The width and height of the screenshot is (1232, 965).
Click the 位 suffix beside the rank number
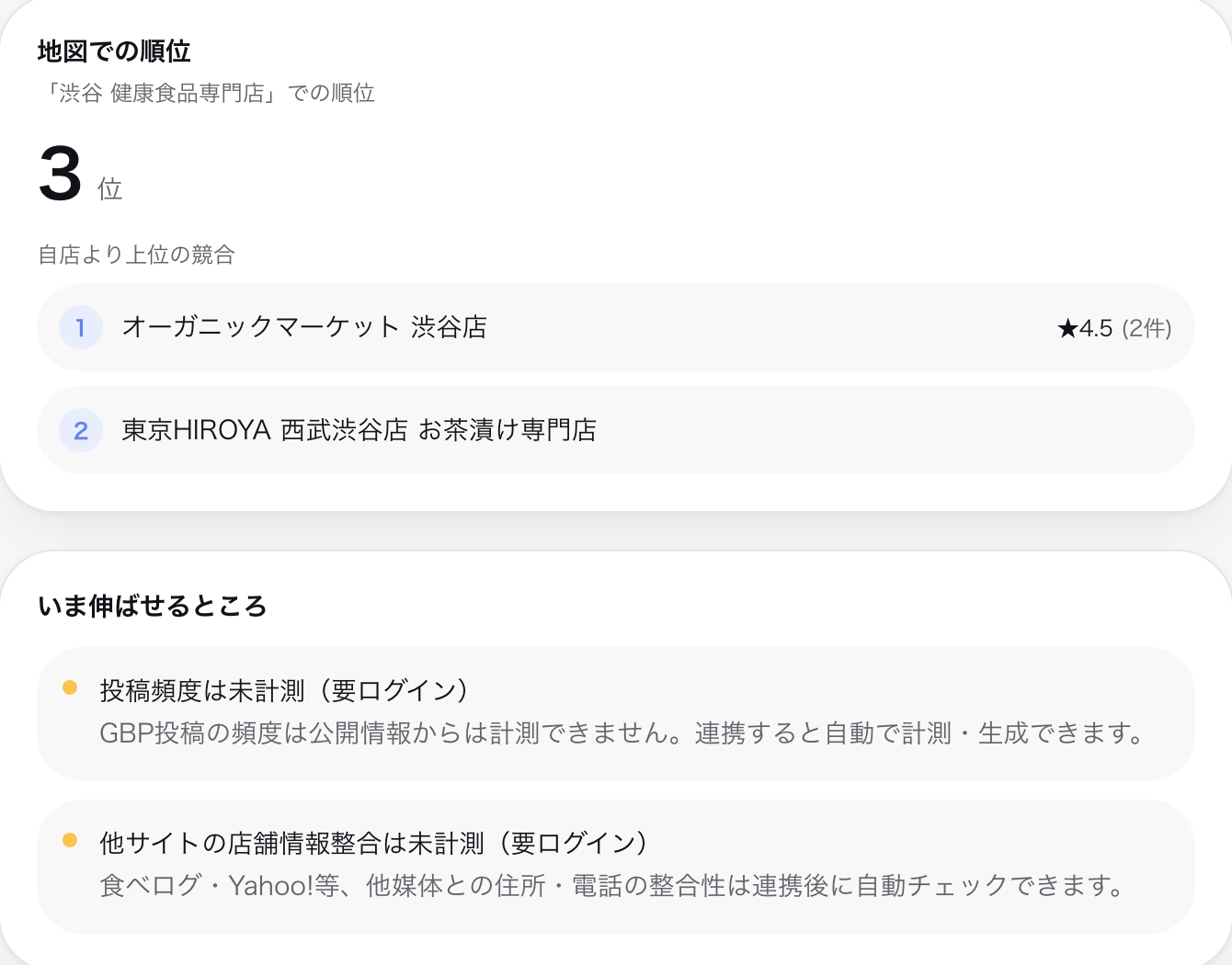110,189
